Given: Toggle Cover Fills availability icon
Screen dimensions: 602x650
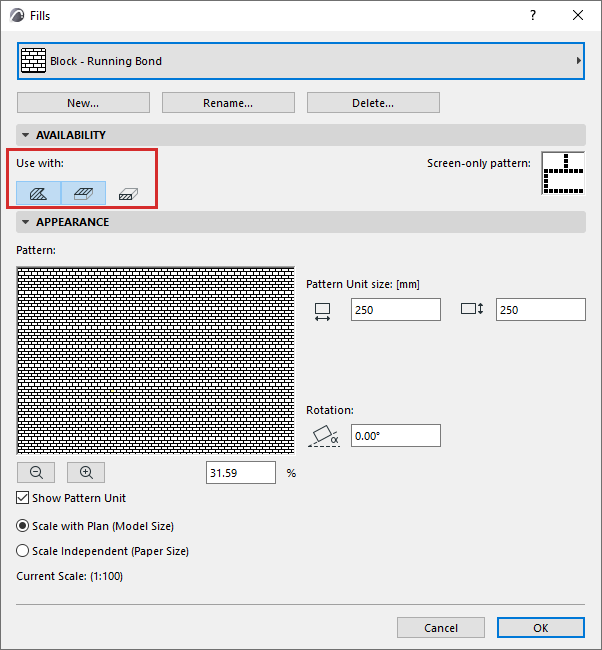Looking at the screenshot, I should click(83, 193).
